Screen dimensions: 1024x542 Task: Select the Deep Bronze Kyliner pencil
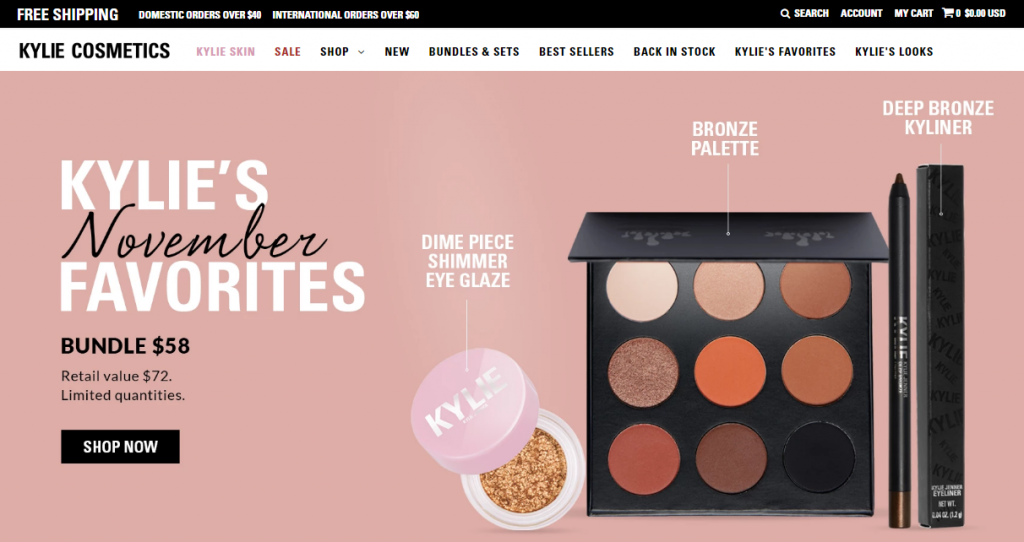pyautogui.click(x=899, y=351)
